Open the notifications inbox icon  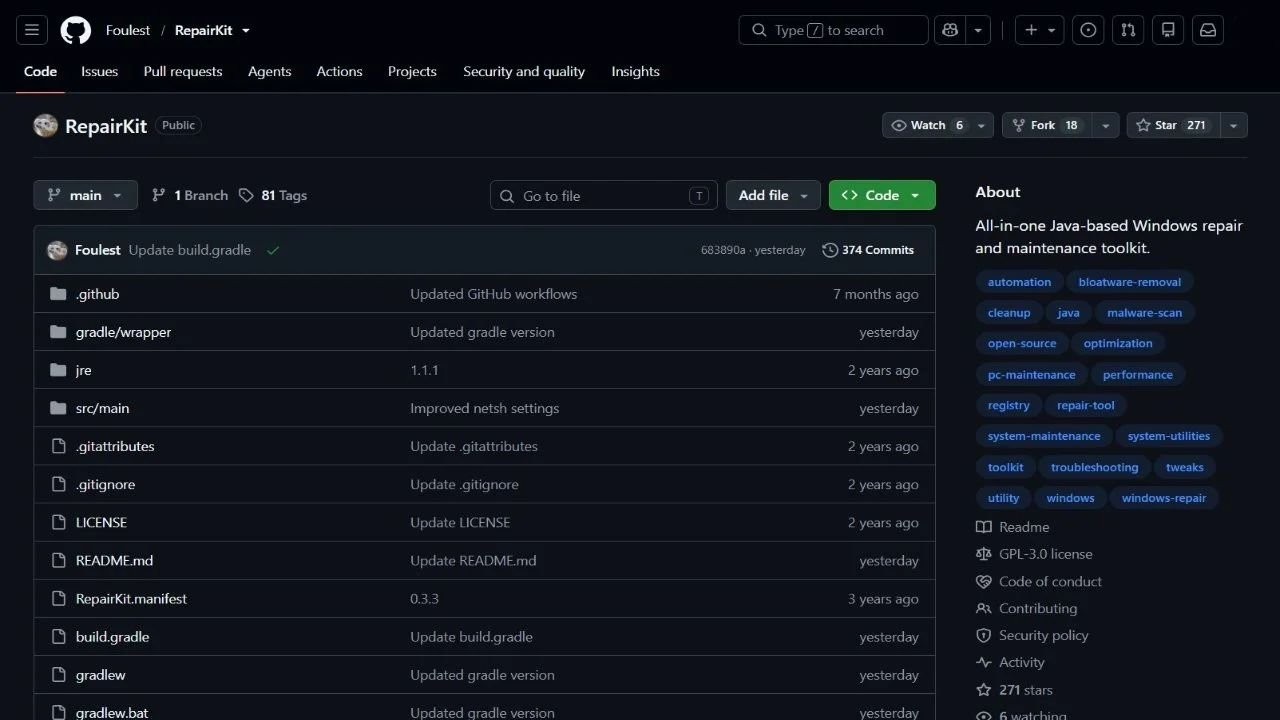pos(1208,30)
